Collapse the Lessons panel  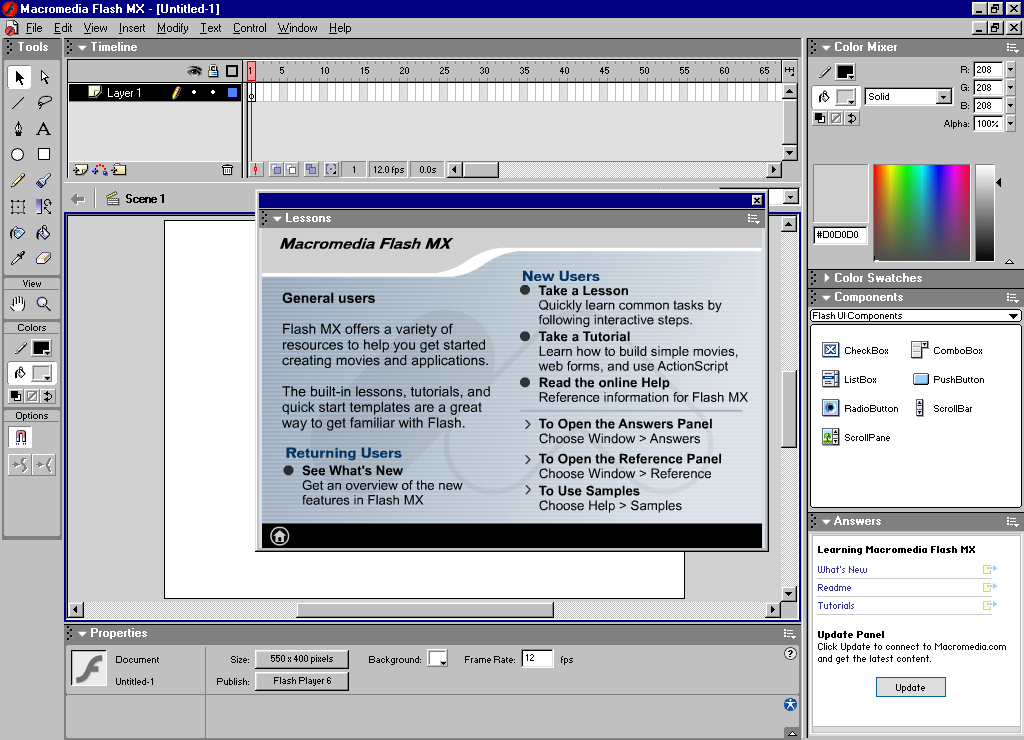coord(278,218)
